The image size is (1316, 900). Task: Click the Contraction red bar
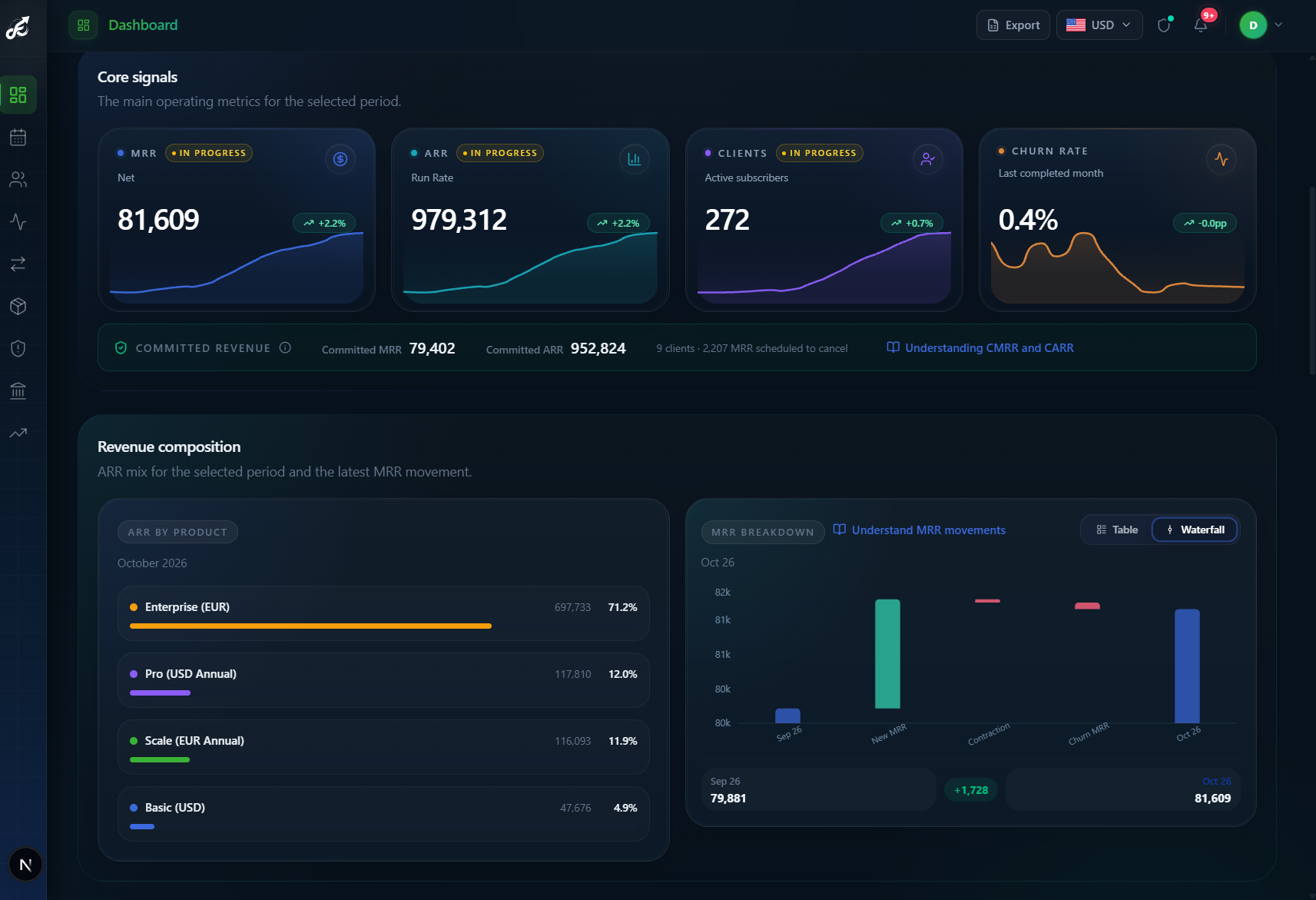(x=987, y=601)
